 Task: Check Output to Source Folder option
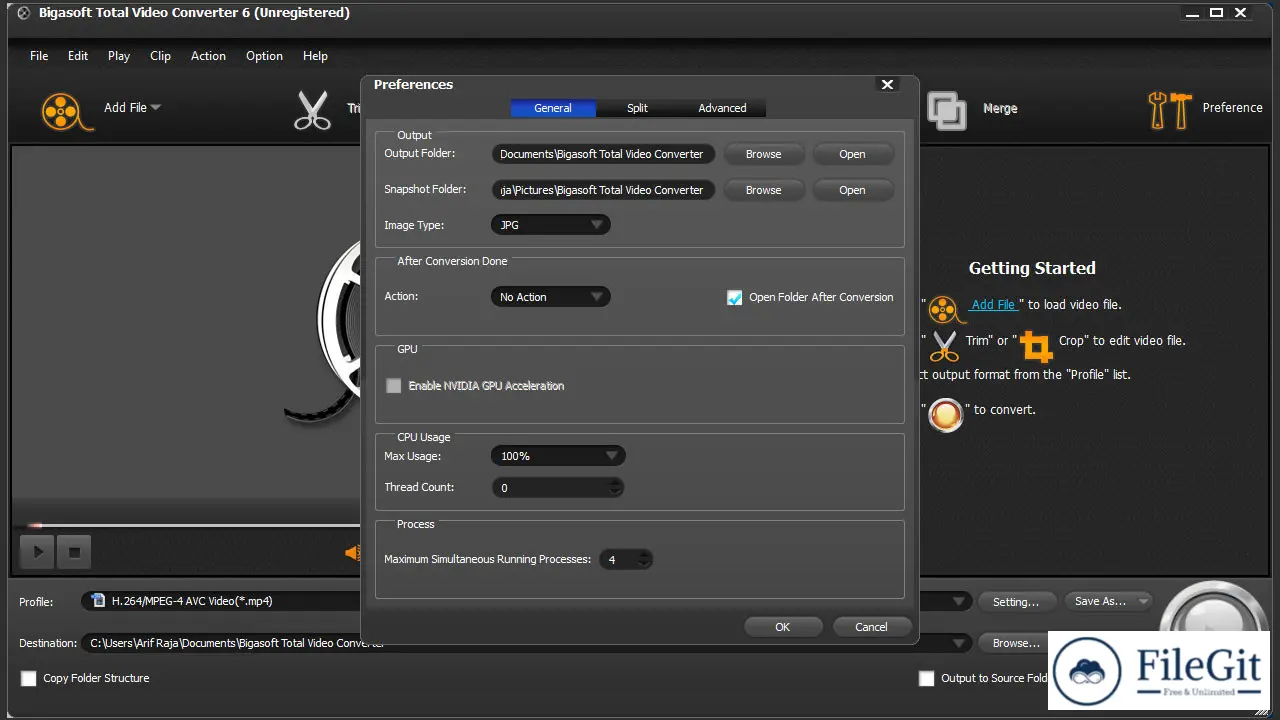[x=927, y=678]
